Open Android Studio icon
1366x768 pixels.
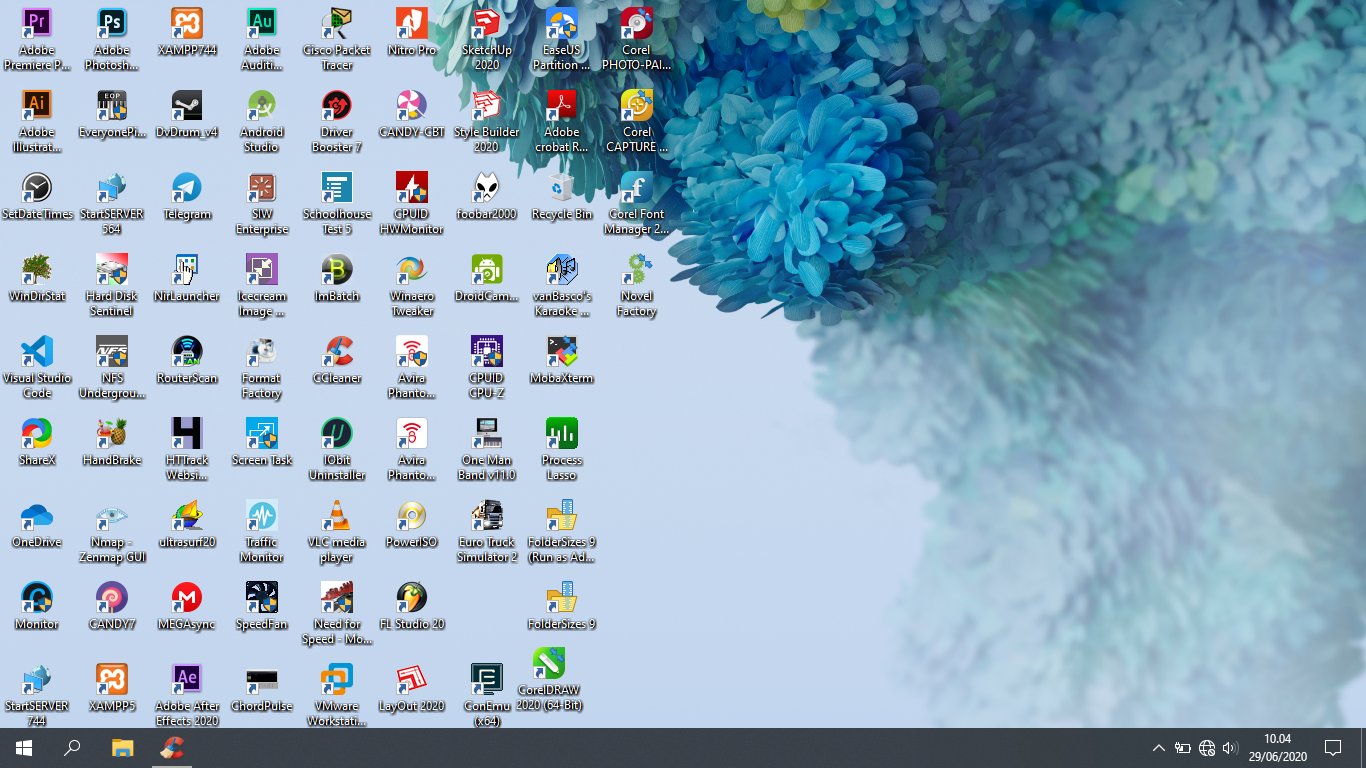262,120
